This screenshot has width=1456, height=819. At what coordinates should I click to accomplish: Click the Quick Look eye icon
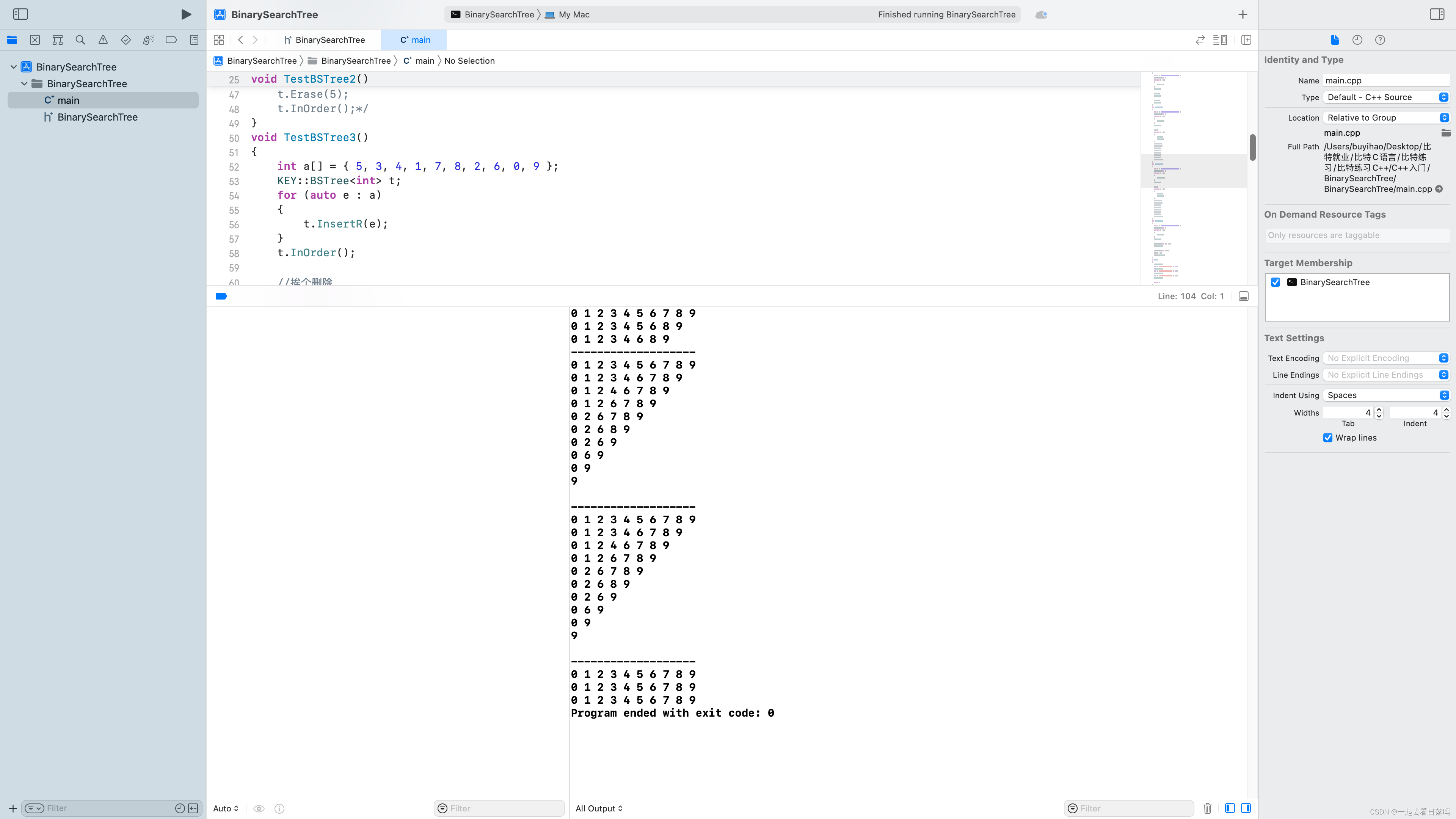coord(259,808)
